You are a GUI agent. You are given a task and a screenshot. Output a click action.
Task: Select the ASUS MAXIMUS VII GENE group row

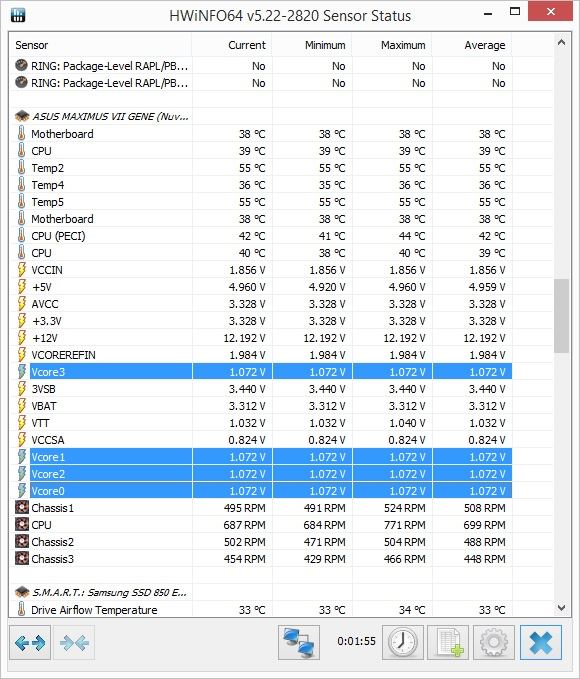[261, 116]
